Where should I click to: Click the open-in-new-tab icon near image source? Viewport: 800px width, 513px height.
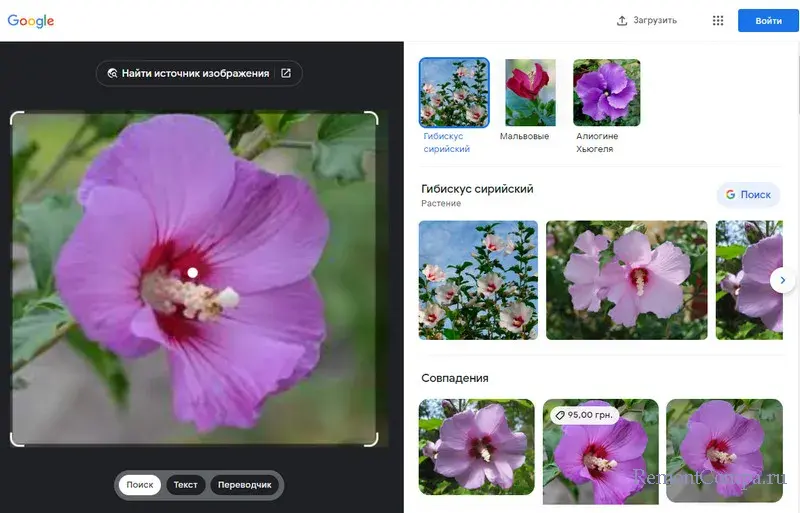click(286, 73)
